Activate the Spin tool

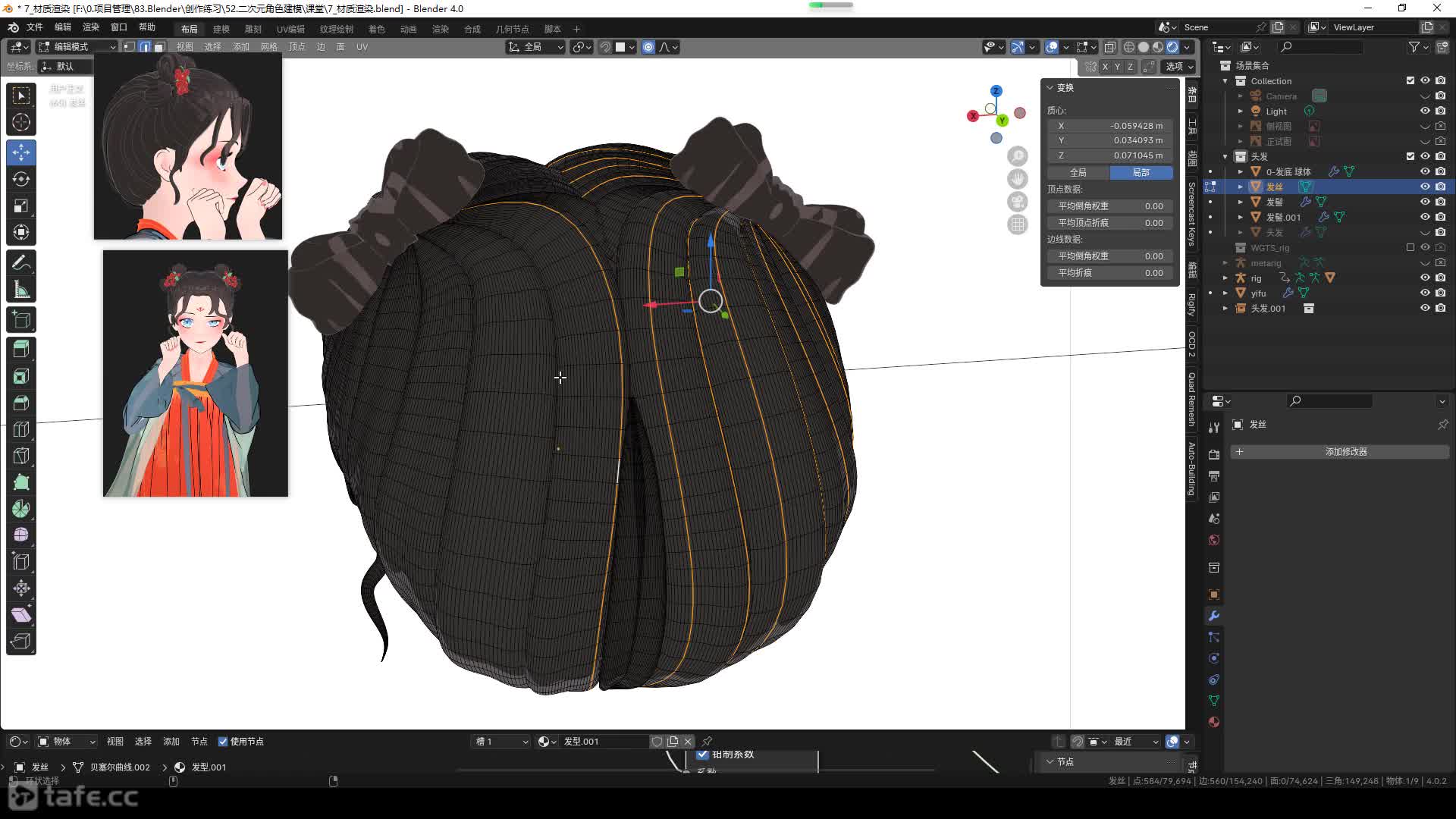click(x=21, y=509)
